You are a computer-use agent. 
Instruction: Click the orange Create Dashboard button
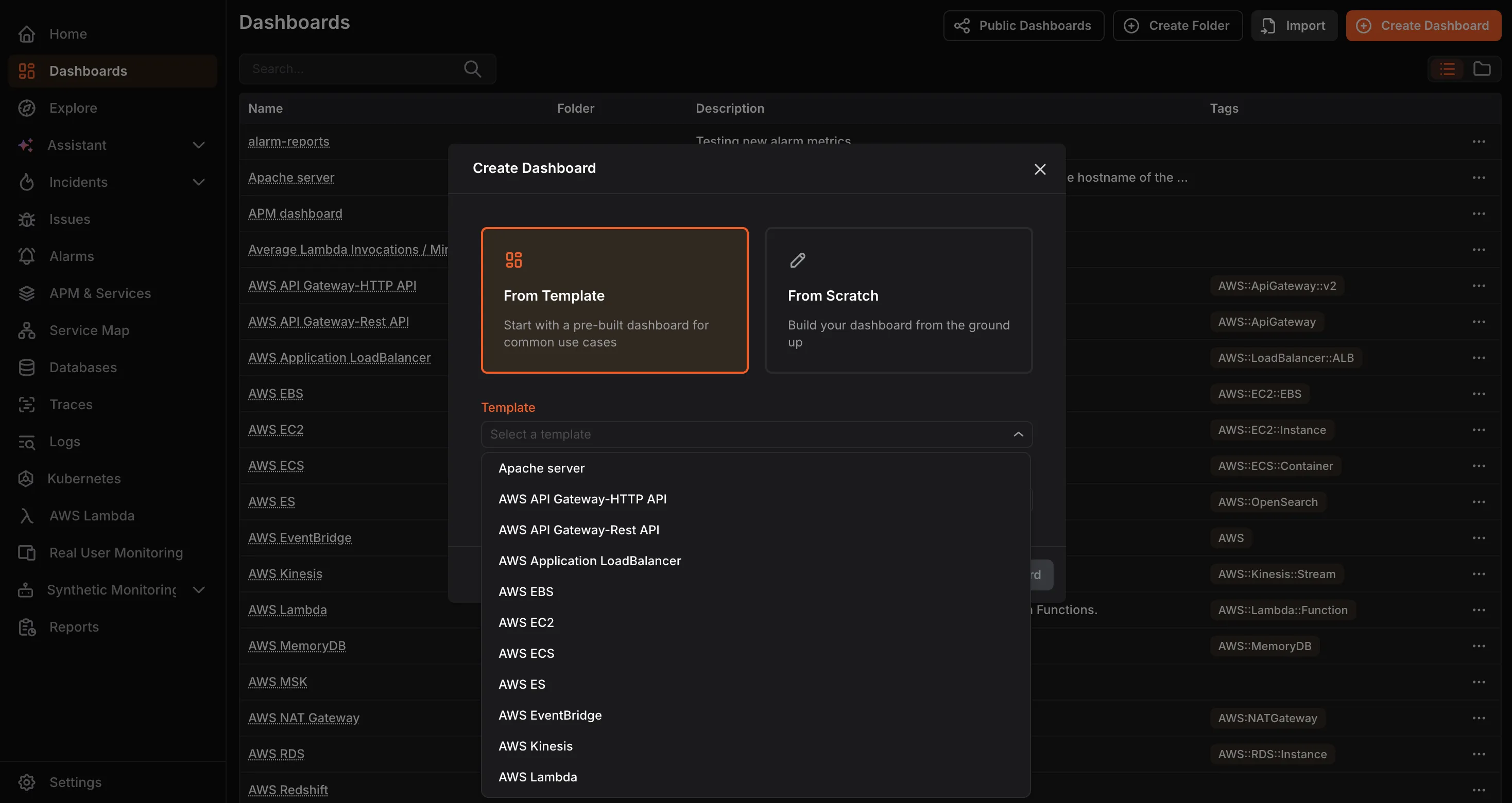[1423, 26]
